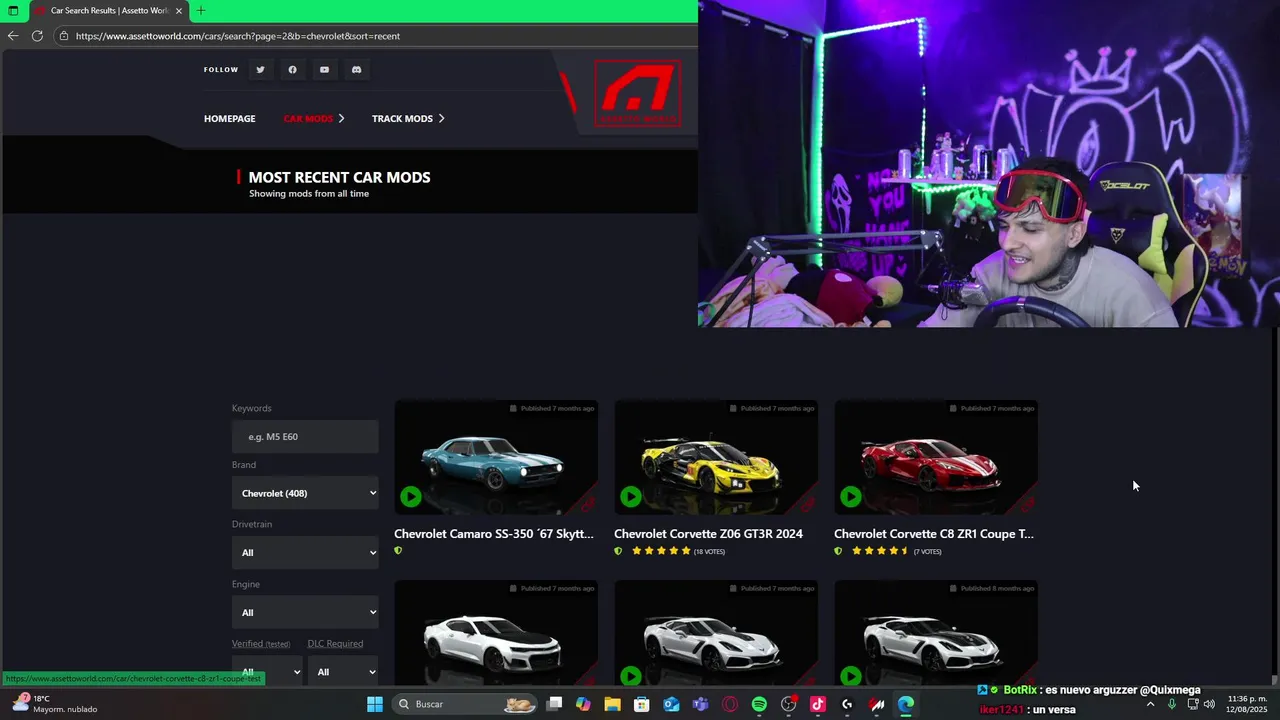
Task: Expand the DLC Required dropdown
Action: pos(343,670)
